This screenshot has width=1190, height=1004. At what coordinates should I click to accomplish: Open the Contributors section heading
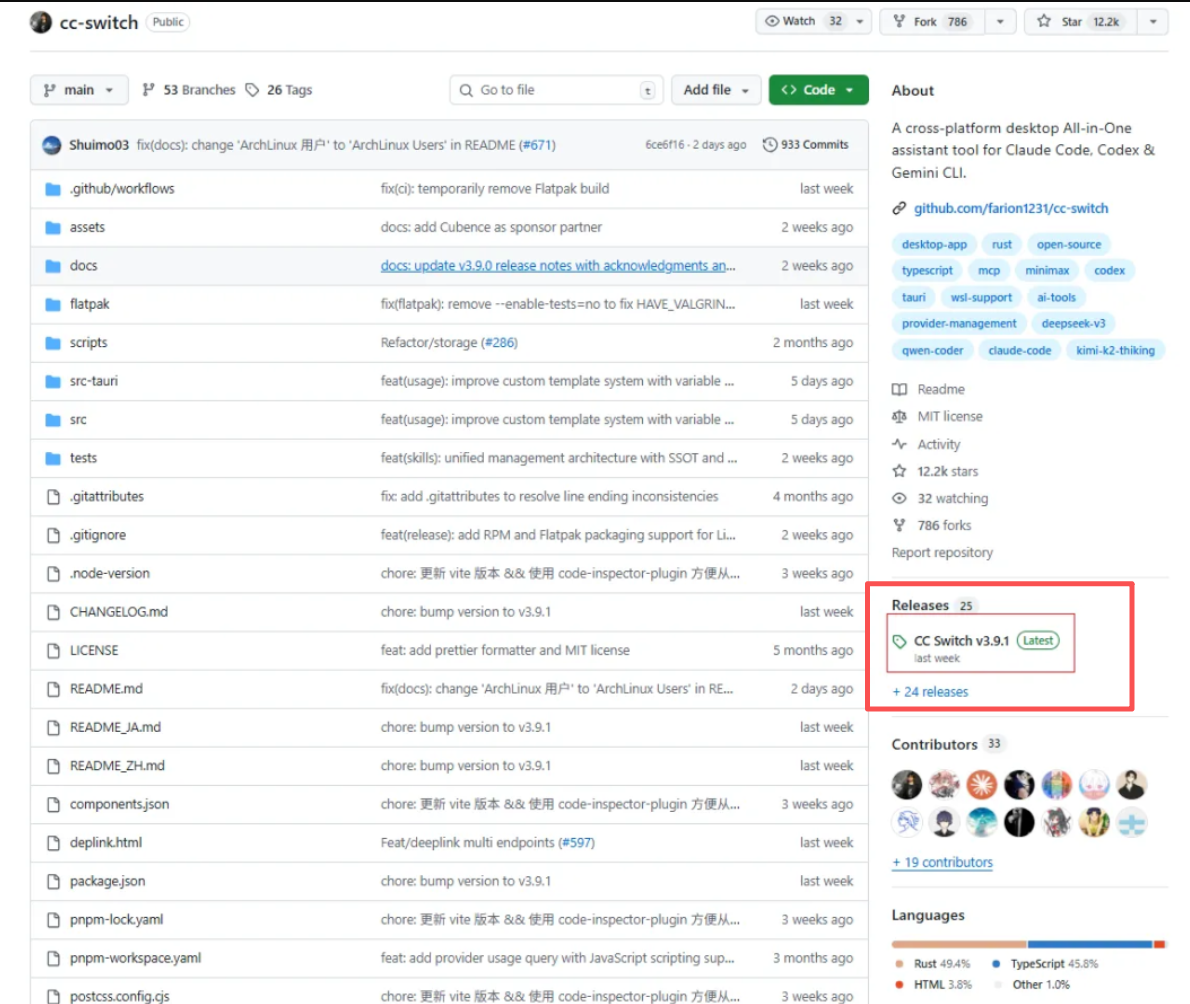tap(934, 744)
